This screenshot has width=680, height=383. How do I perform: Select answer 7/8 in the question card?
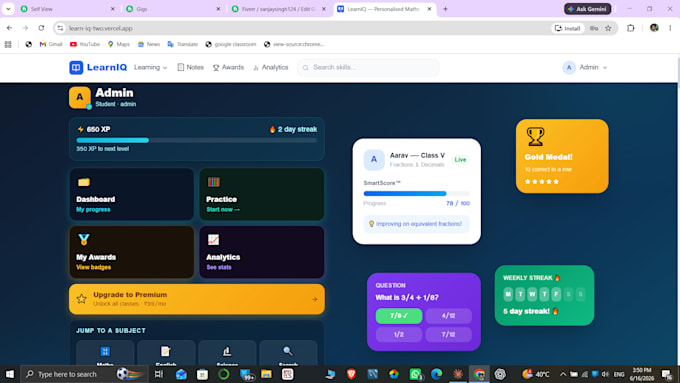(x=399, y=316)
